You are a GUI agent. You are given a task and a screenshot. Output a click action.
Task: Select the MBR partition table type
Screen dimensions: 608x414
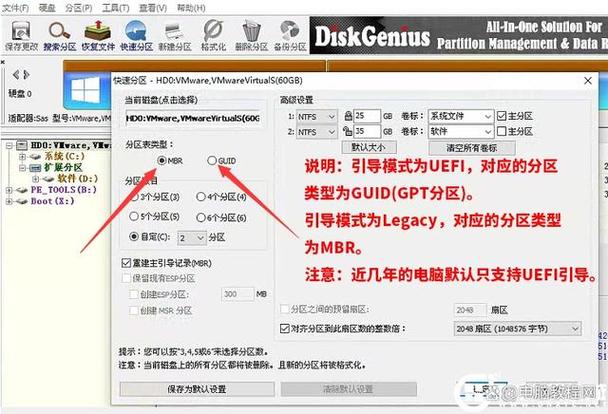162,160
